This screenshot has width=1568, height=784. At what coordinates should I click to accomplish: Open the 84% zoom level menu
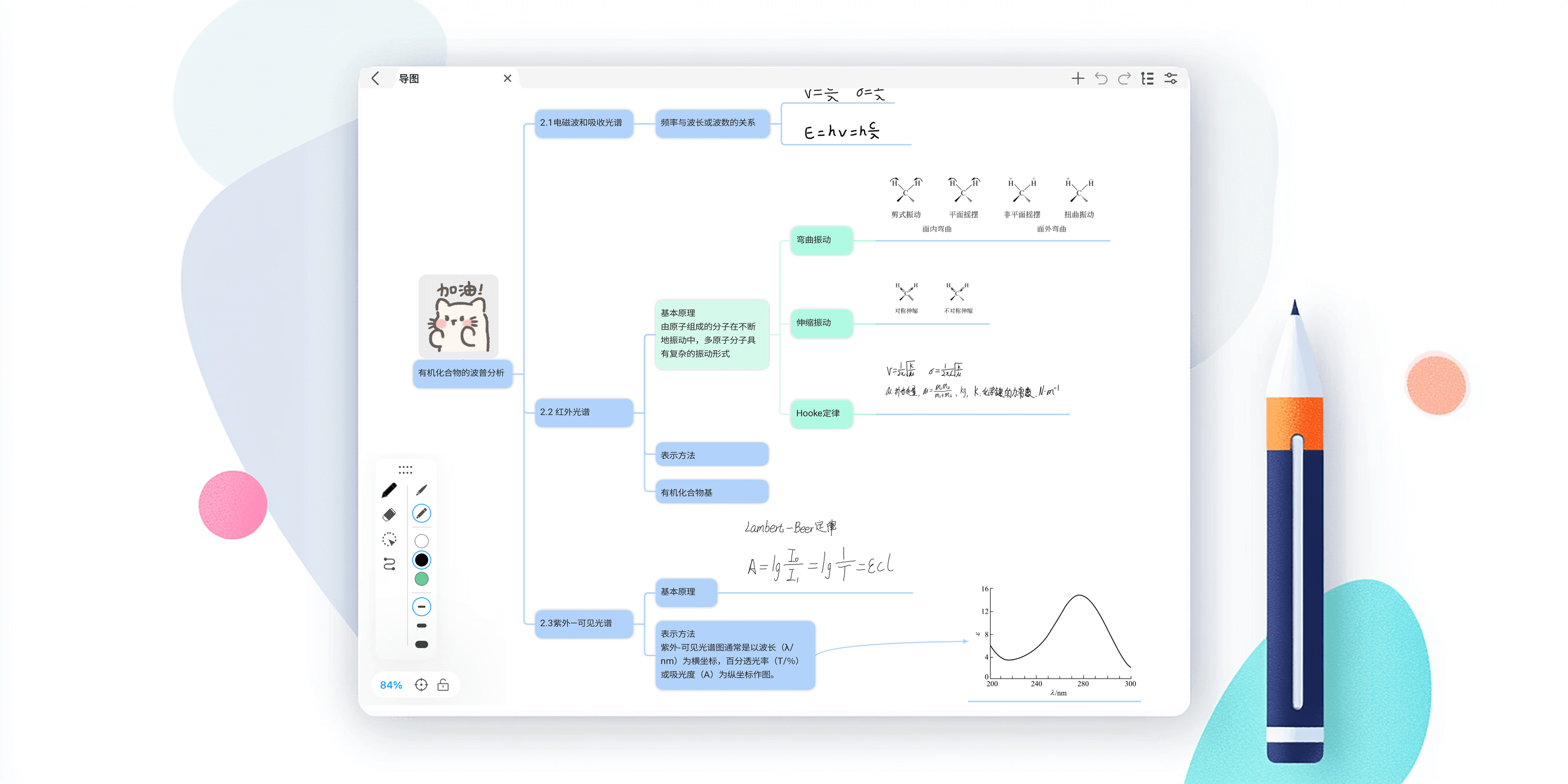(391, 685)
